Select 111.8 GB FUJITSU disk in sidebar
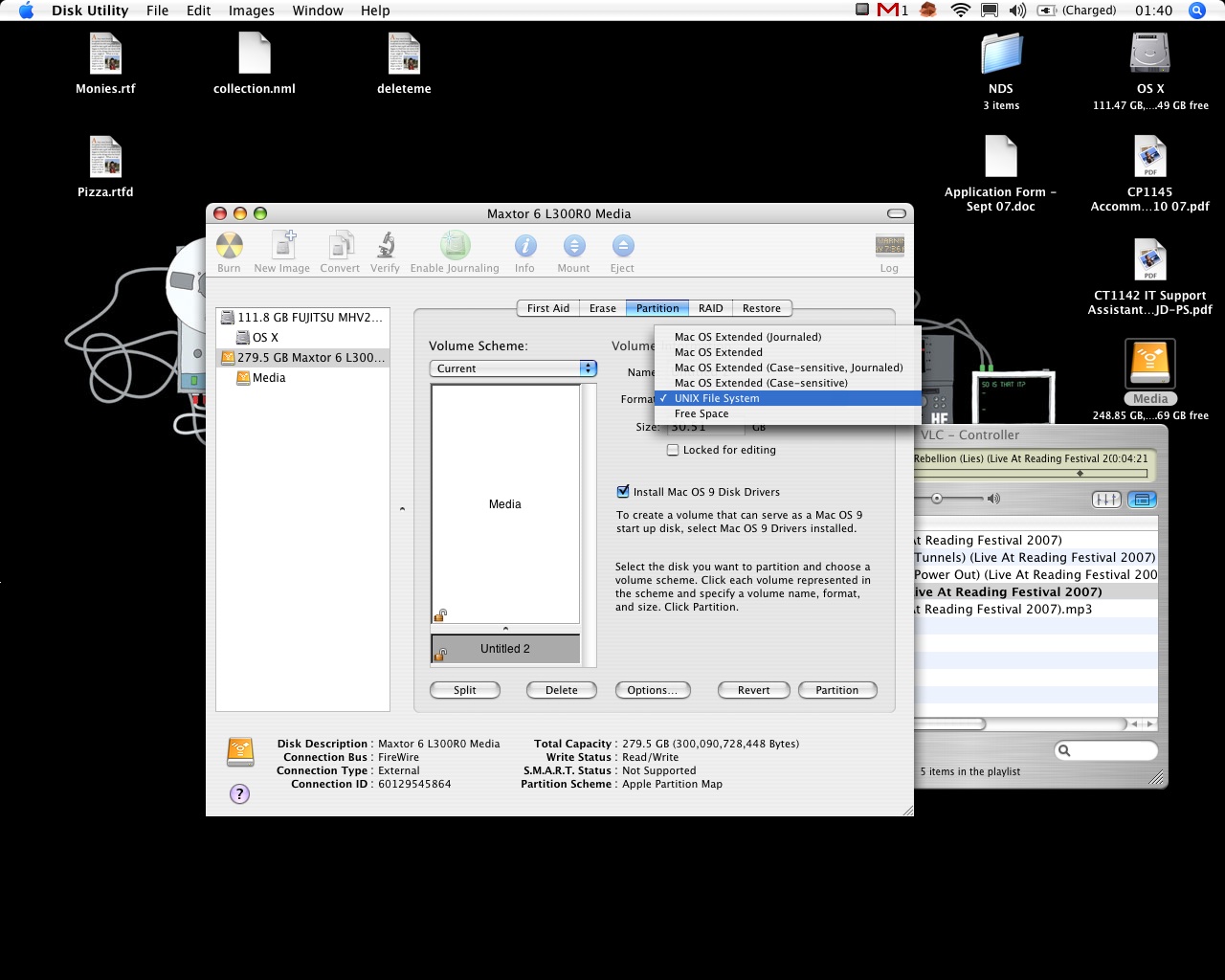The width and height of the screenshot is (1225, 980). (x=302, y=317)
